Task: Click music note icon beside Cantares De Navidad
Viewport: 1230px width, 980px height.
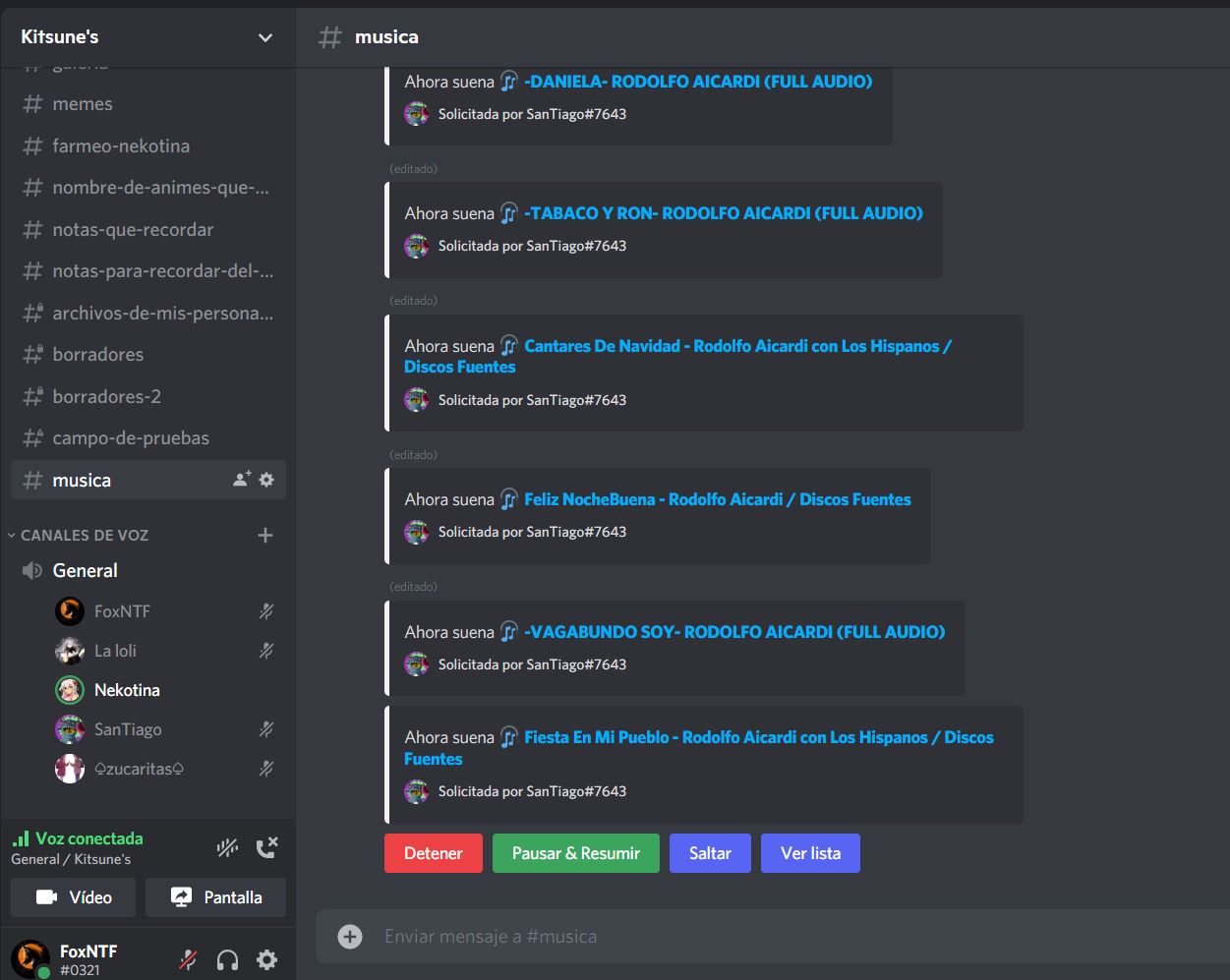Action: pyautogui.click(x=509, y=346)
